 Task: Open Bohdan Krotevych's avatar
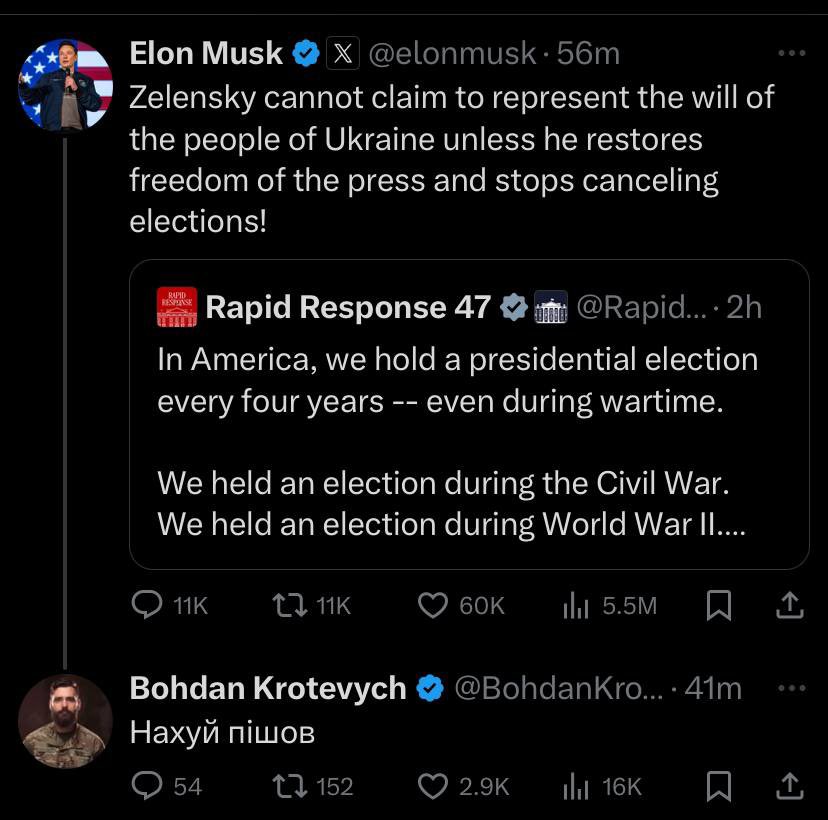coord(65,721)
